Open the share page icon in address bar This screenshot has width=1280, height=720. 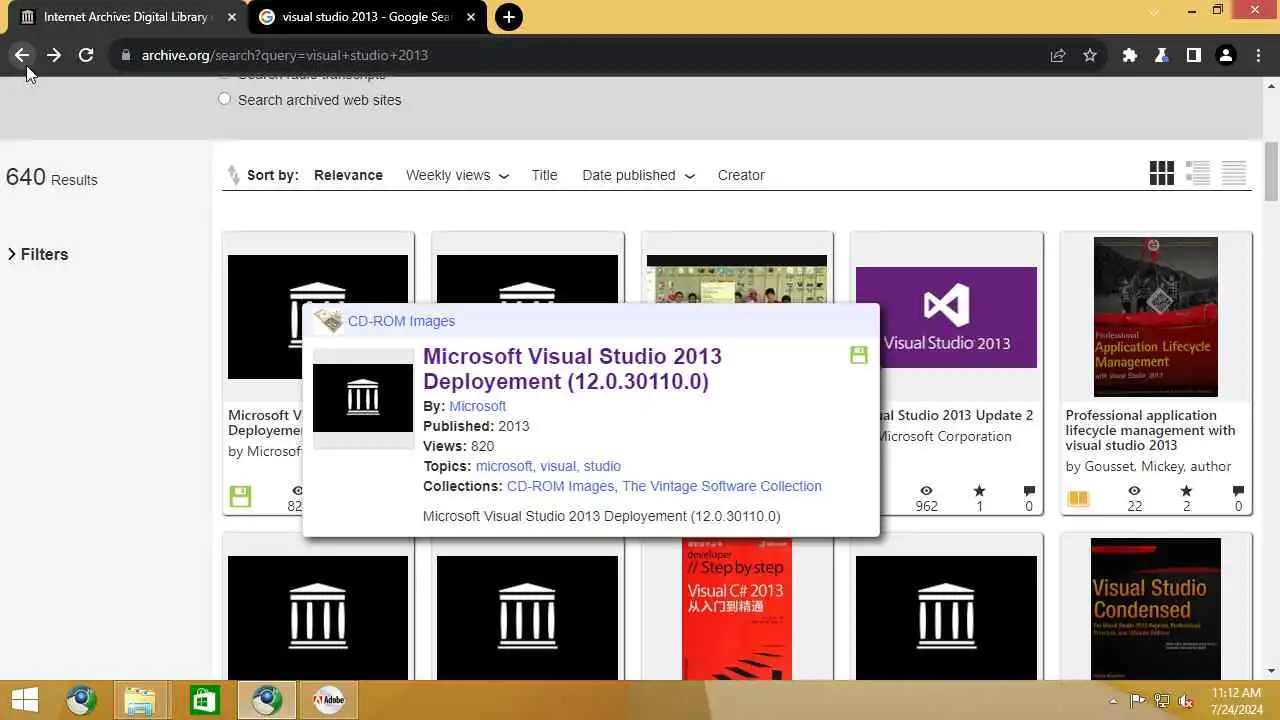[1058, 55]
